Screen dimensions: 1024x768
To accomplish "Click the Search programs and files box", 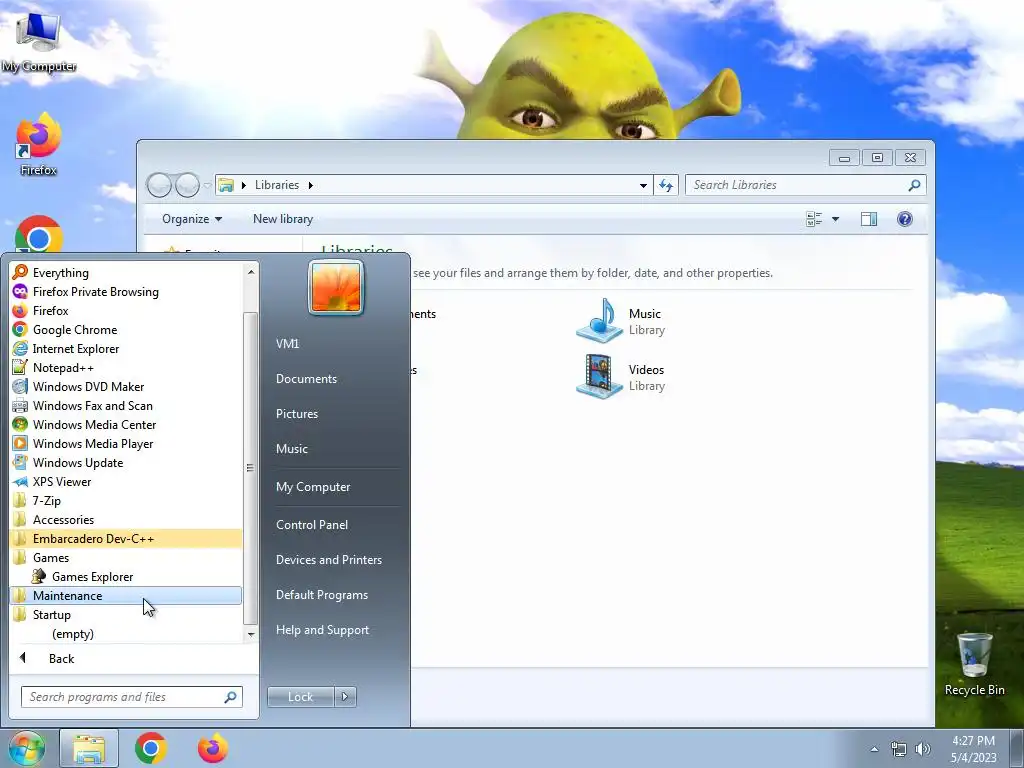I will [x=131, y=697].
